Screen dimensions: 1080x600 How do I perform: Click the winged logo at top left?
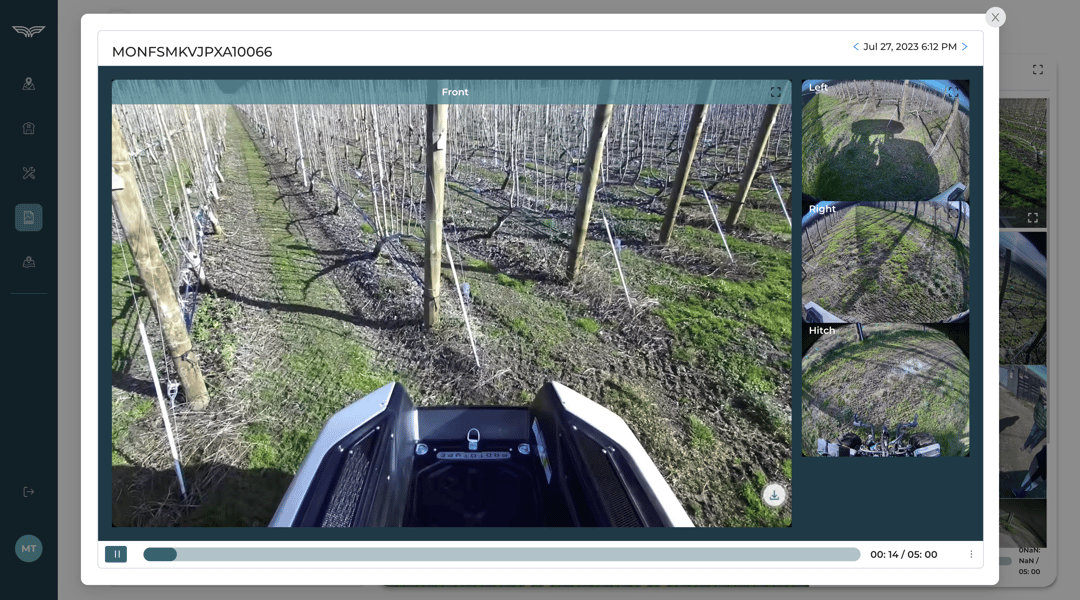[29, 31]
